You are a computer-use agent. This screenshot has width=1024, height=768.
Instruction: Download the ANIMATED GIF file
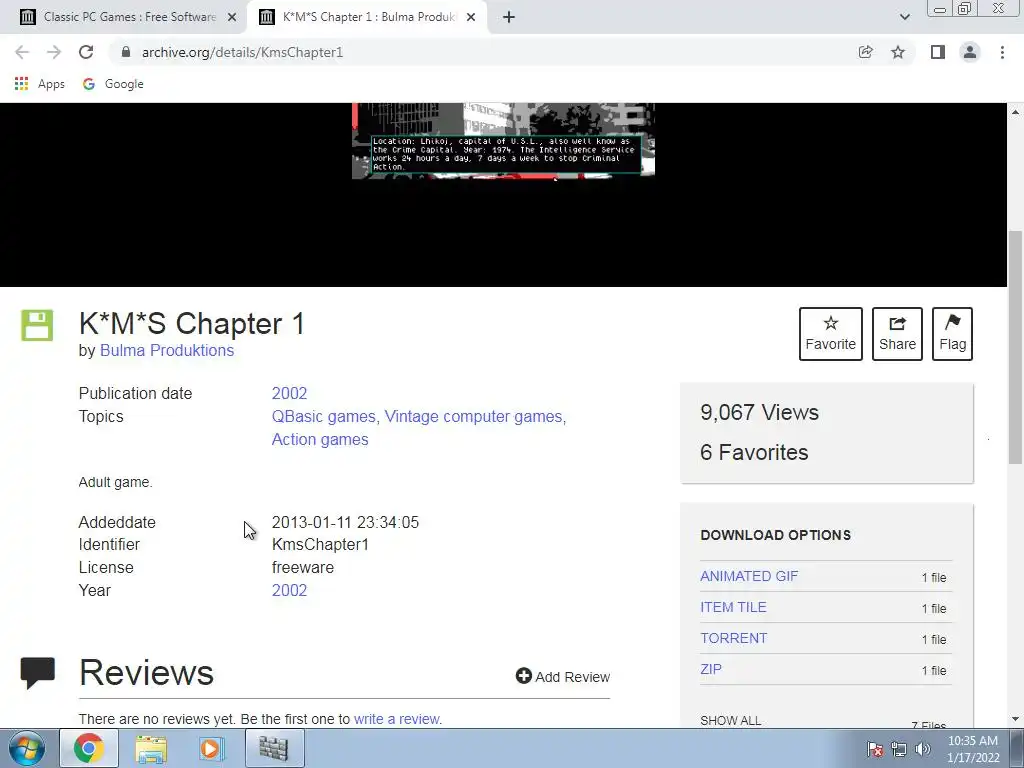[x=749, y=576]
